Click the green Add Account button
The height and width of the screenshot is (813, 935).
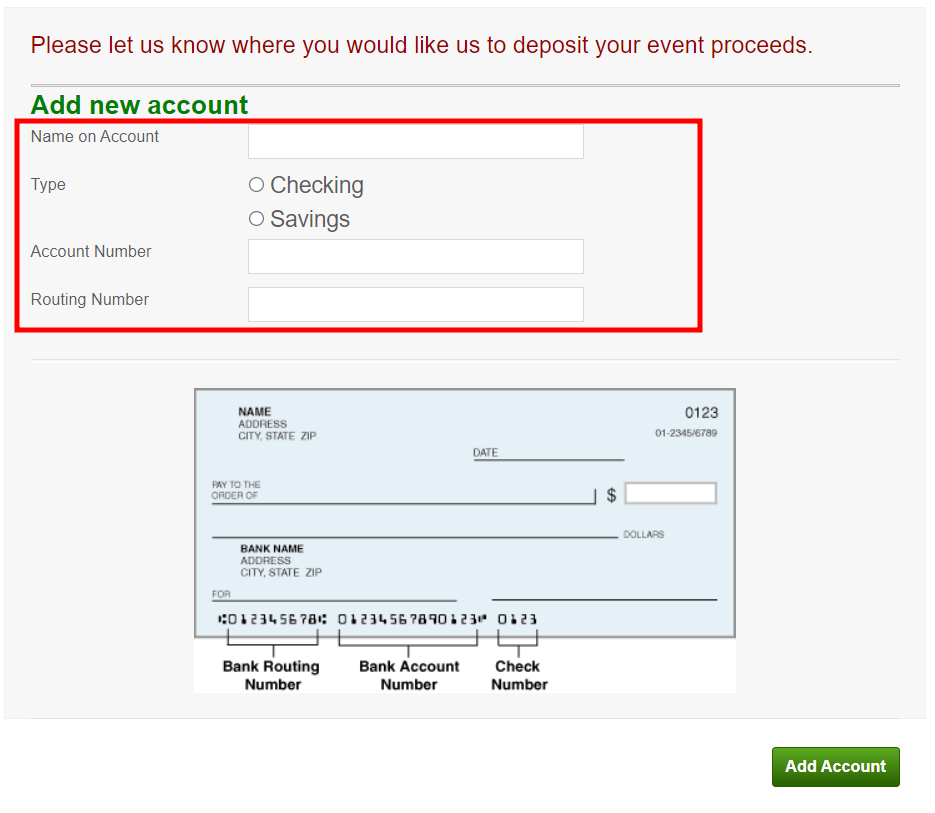pos(835,766)
